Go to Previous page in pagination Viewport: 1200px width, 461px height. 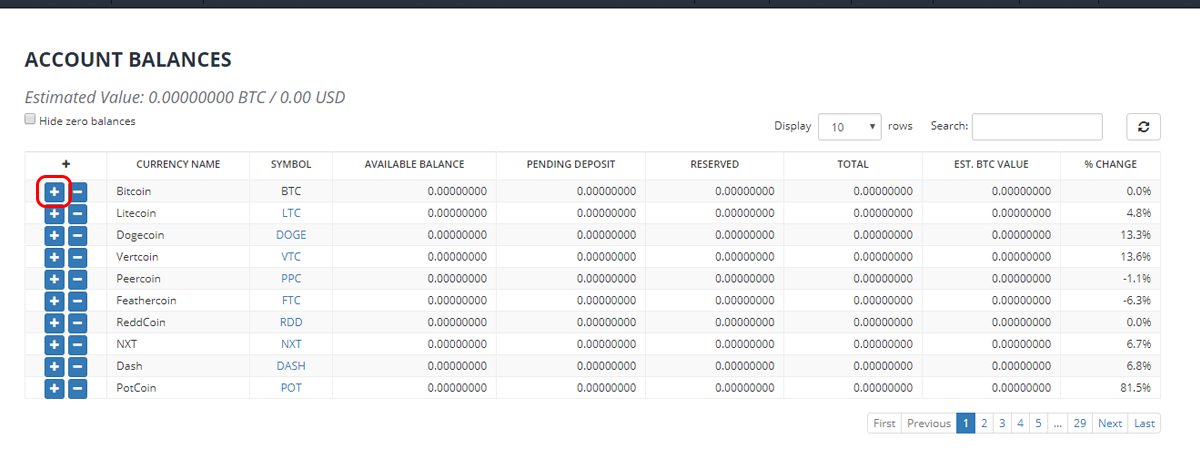tap(929, 423)
